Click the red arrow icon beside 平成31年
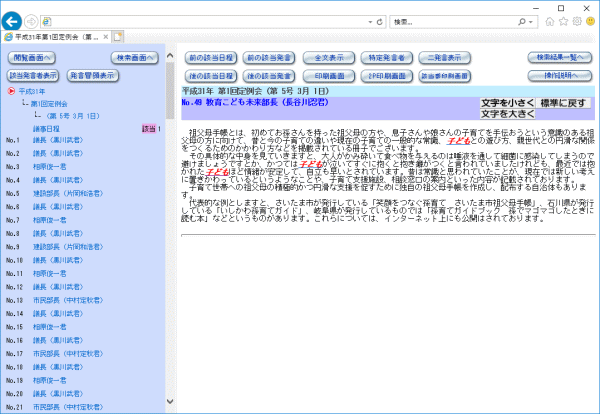The width and height of the screenshot is (600, 414). coord(11,91)
